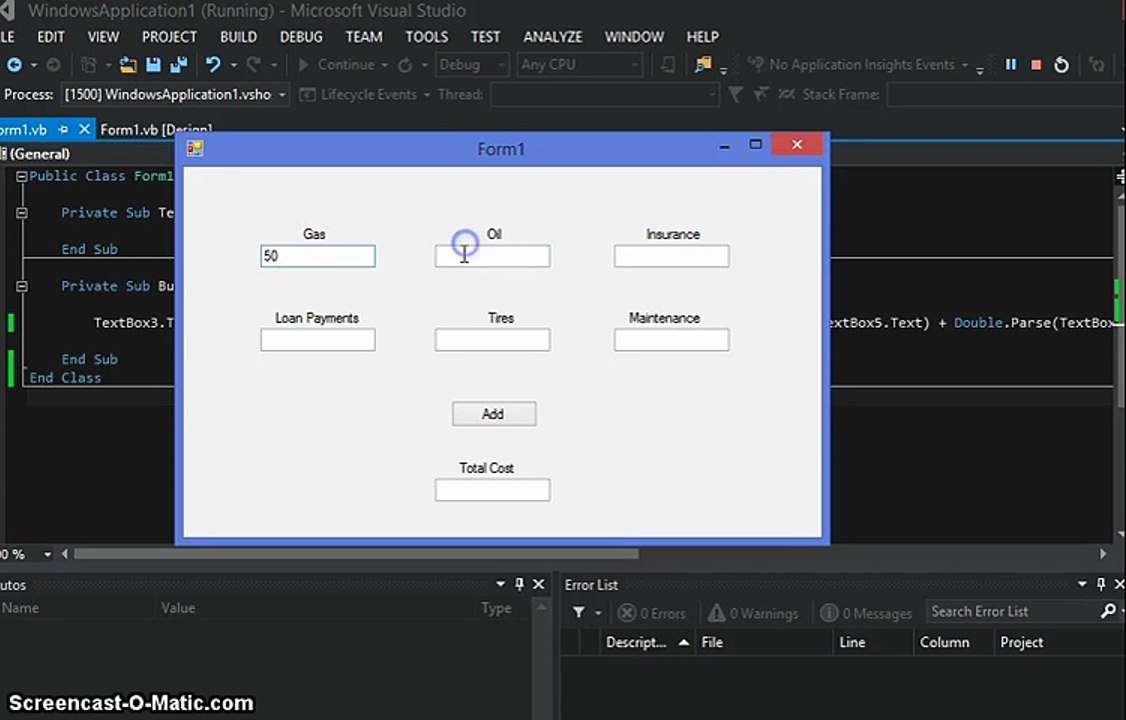Open the Undo history dropdown arrow
1126x720 pixels.
point(233,65)
